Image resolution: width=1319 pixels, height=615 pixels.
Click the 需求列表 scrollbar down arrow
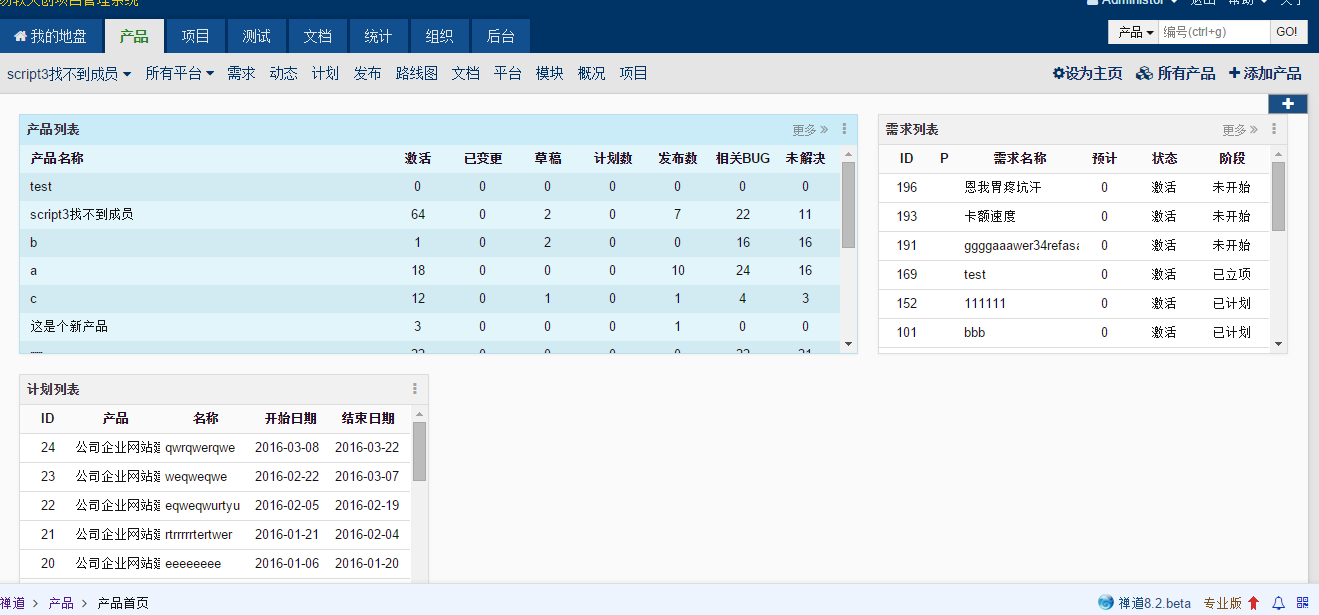click(1278, 344)
